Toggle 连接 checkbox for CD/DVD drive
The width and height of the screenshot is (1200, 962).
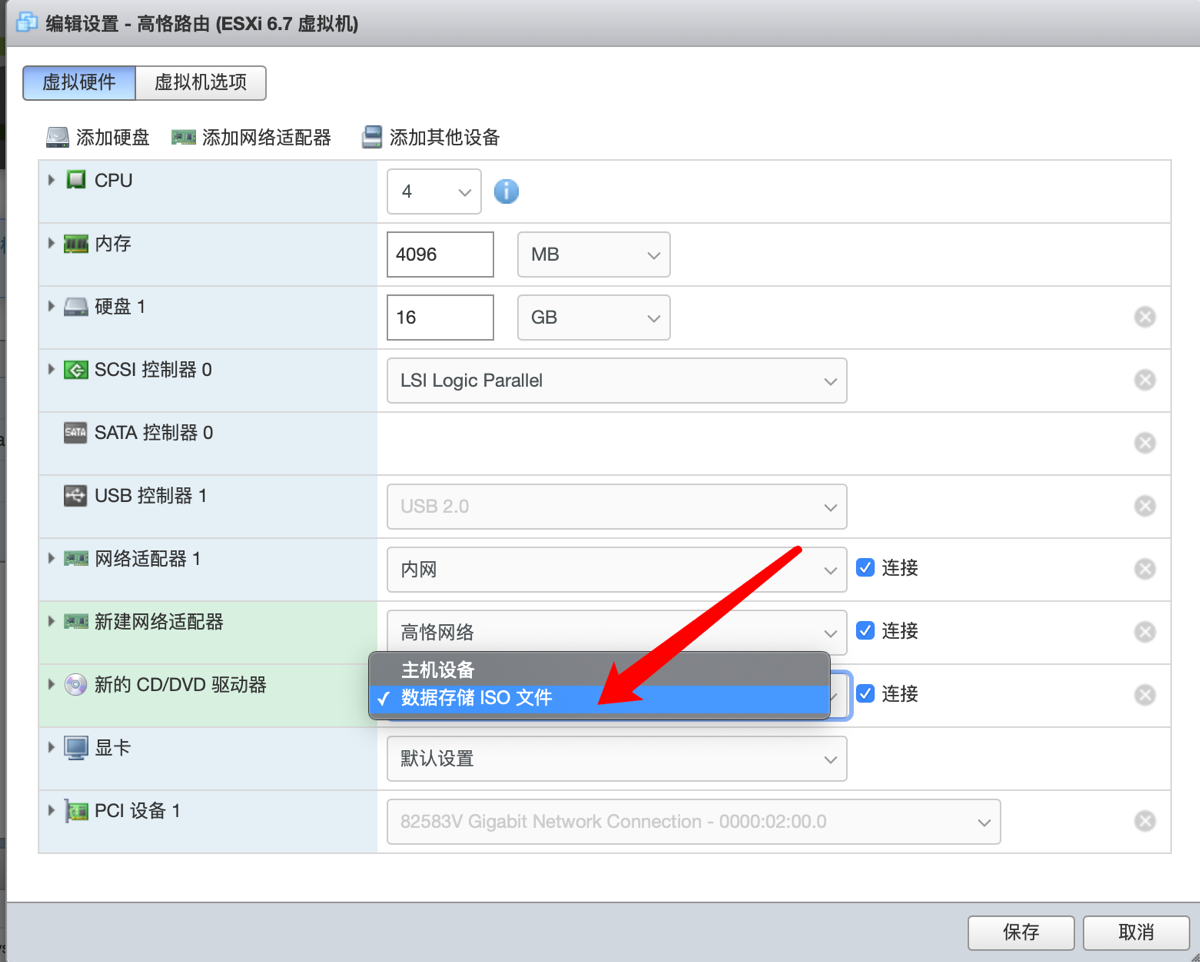point(866,694)
